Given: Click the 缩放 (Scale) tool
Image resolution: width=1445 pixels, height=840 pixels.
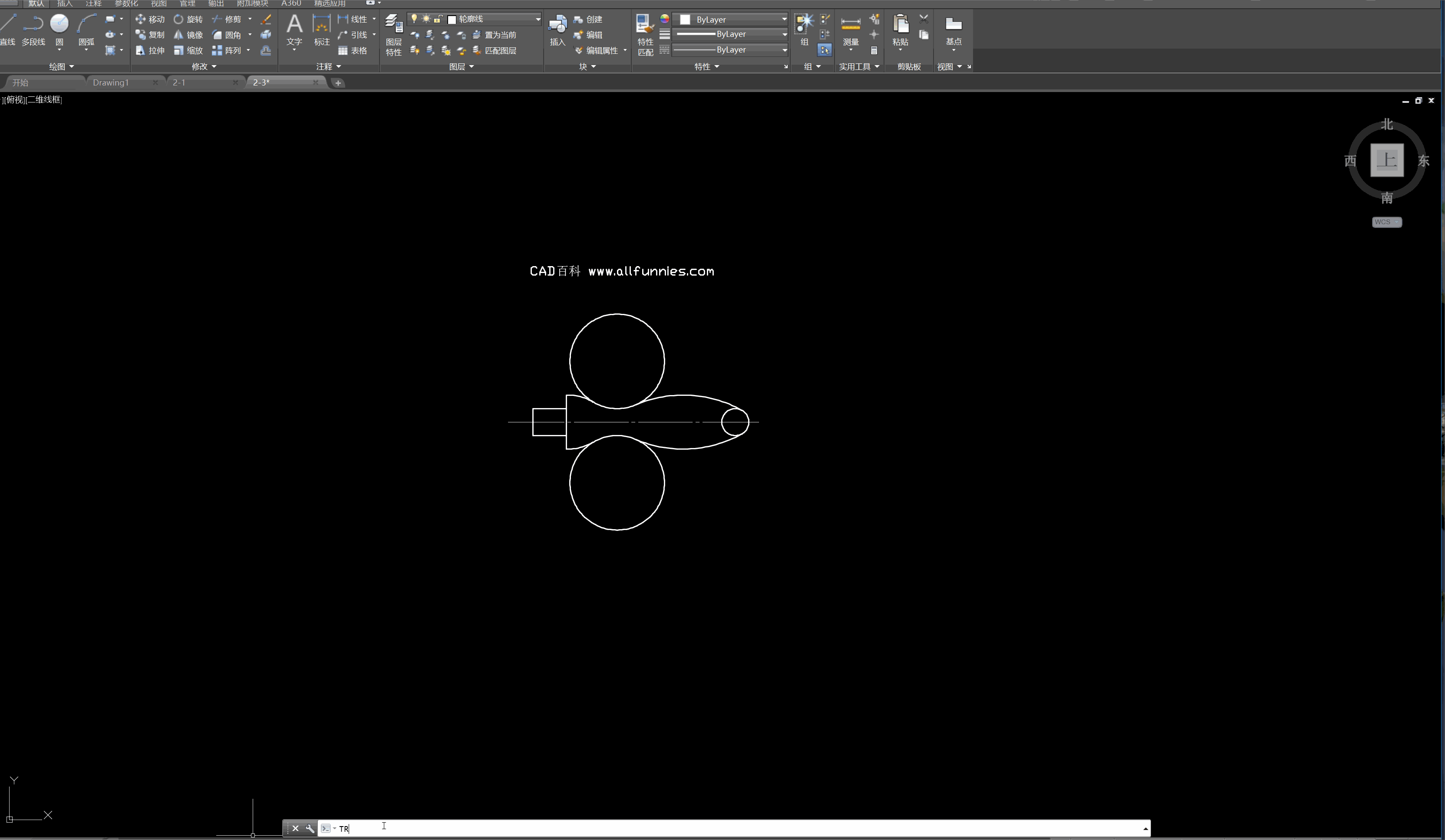Looking at the screenshot, I should click(x=188, y=50).
